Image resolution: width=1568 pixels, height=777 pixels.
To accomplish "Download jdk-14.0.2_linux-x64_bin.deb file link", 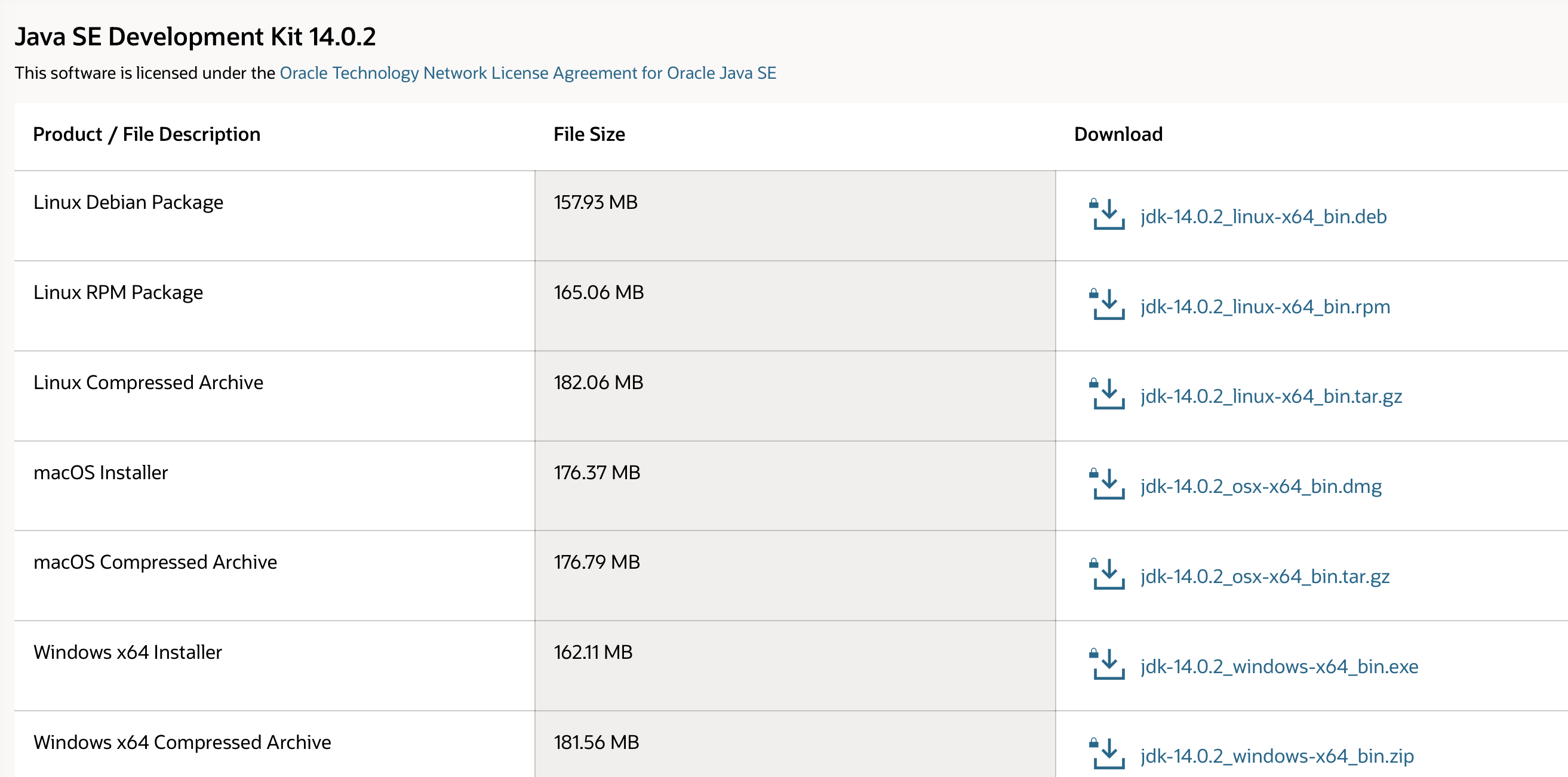I will pos(1263,217).
